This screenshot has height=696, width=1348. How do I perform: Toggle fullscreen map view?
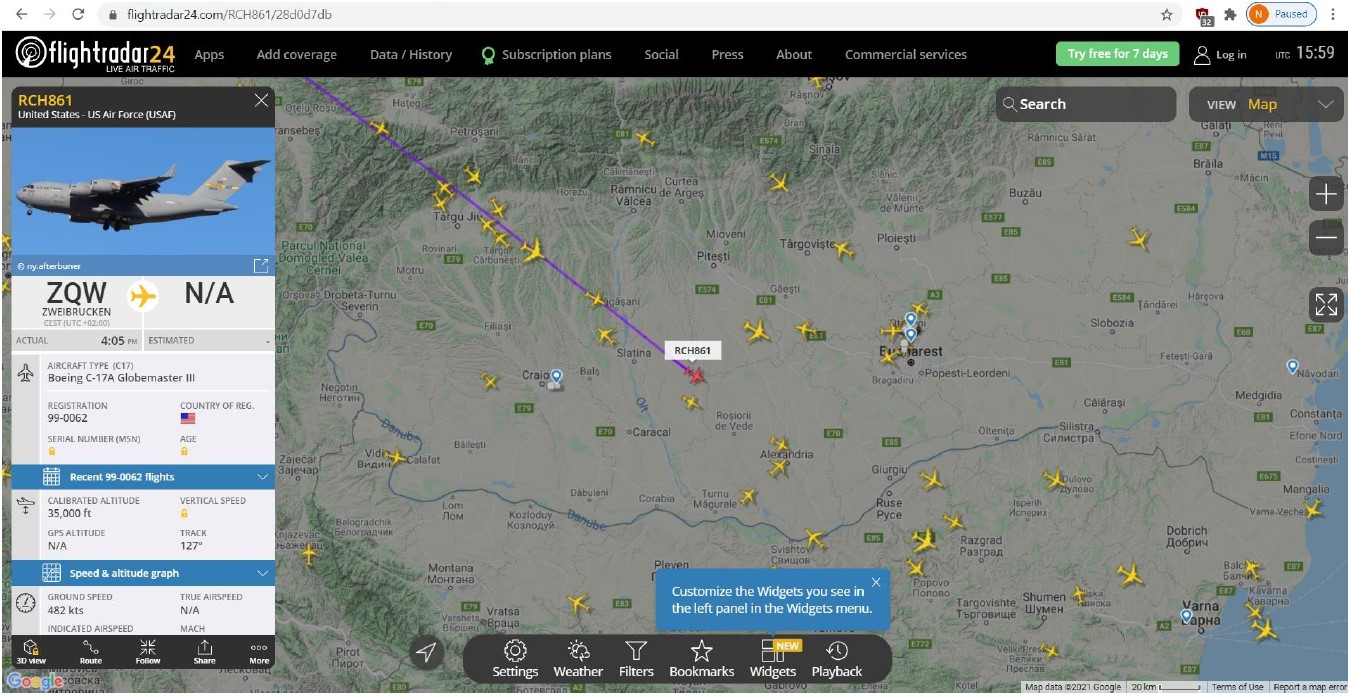(x=1326, y=305)
